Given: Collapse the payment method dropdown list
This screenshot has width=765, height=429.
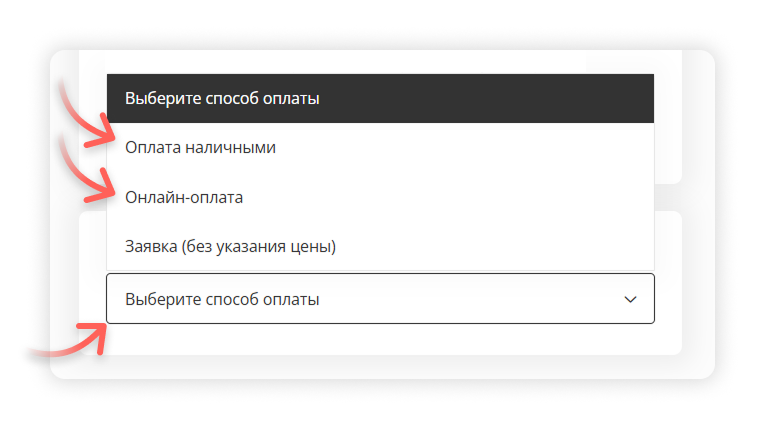Looking at the screenshot, I should (x=630, y=299).
